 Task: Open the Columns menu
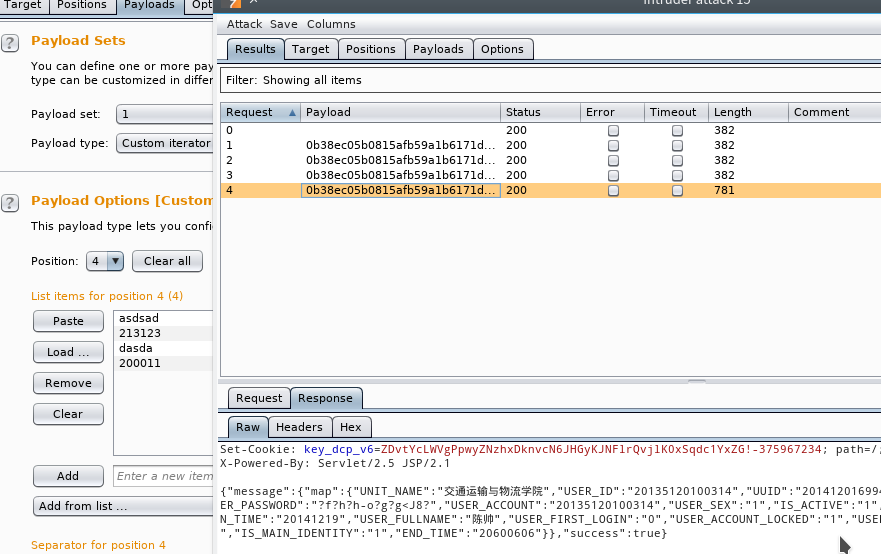point(330,24)
